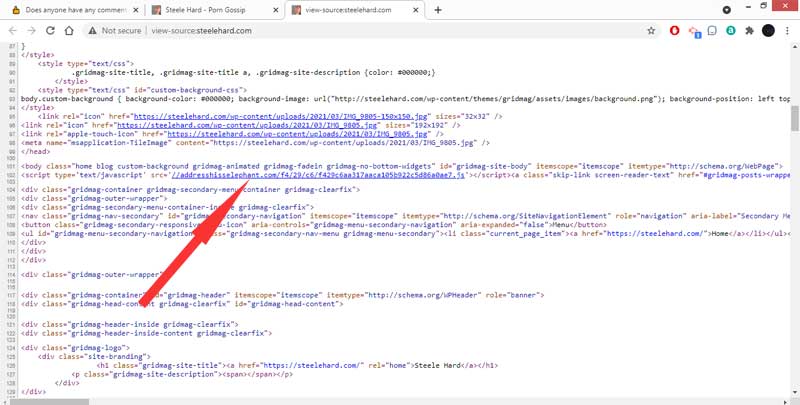The height and width of the screenshot is (405, 800).
Task: Click the dark circular icon beside the minimize button
Action: (x=727, y=10)
